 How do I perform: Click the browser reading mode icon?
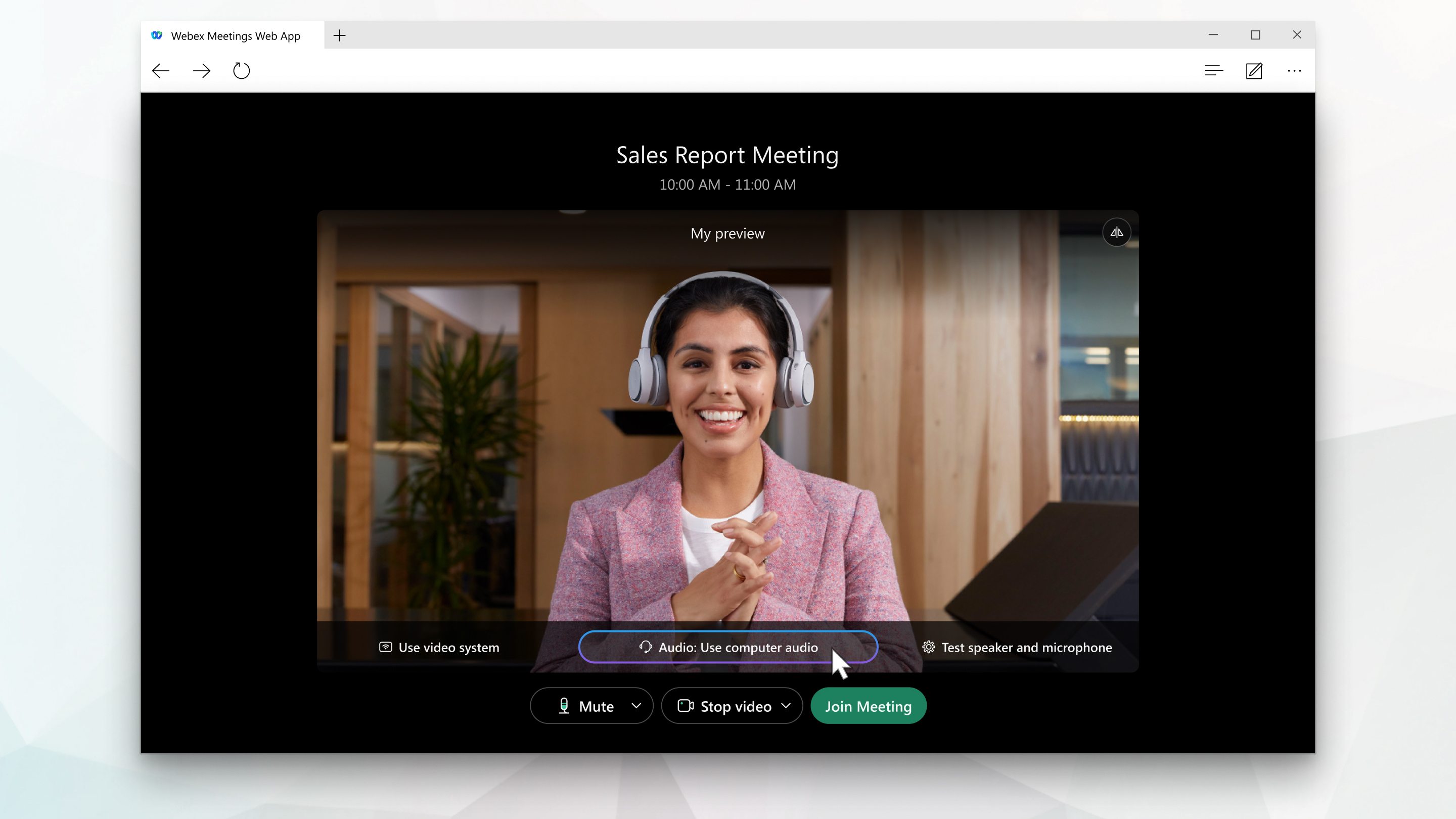click(1214, 70)
